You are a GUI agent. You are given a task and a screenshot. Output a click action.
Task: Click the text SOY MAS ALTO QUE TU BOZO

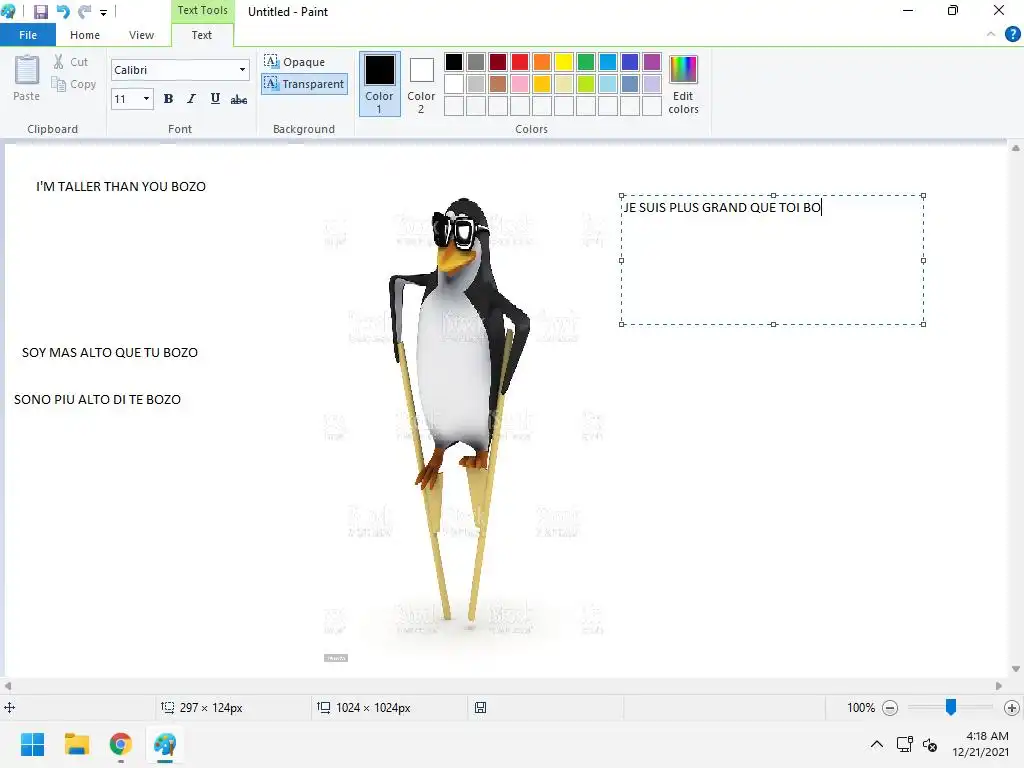(110, 353)
